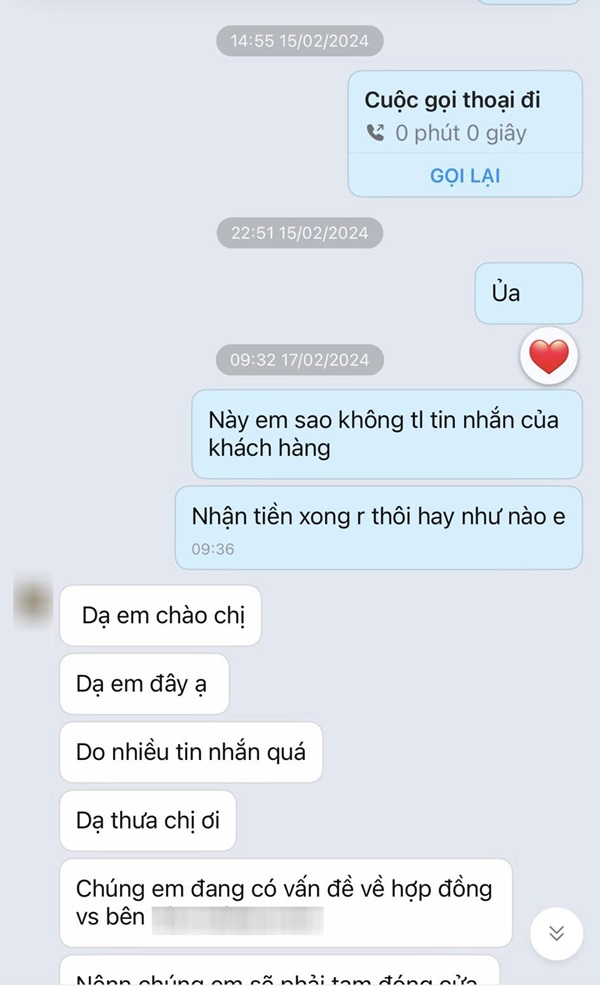
Task: Tap the 09:32 17/02/2024 date separator
Action: [x=299, y=360]
